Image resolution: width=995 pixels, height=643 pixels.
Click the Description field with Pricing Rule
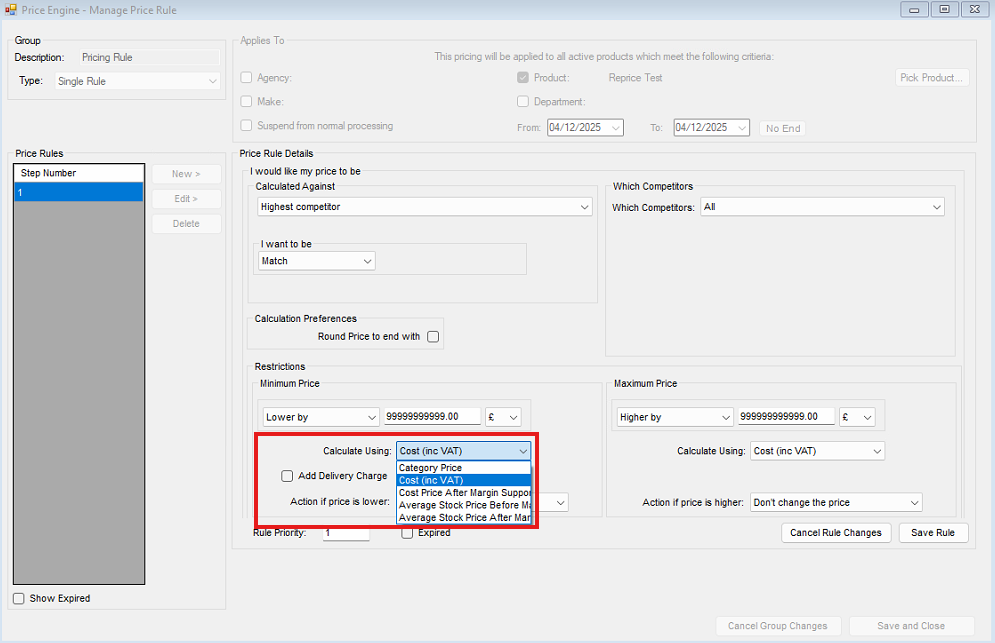(150, 57)
